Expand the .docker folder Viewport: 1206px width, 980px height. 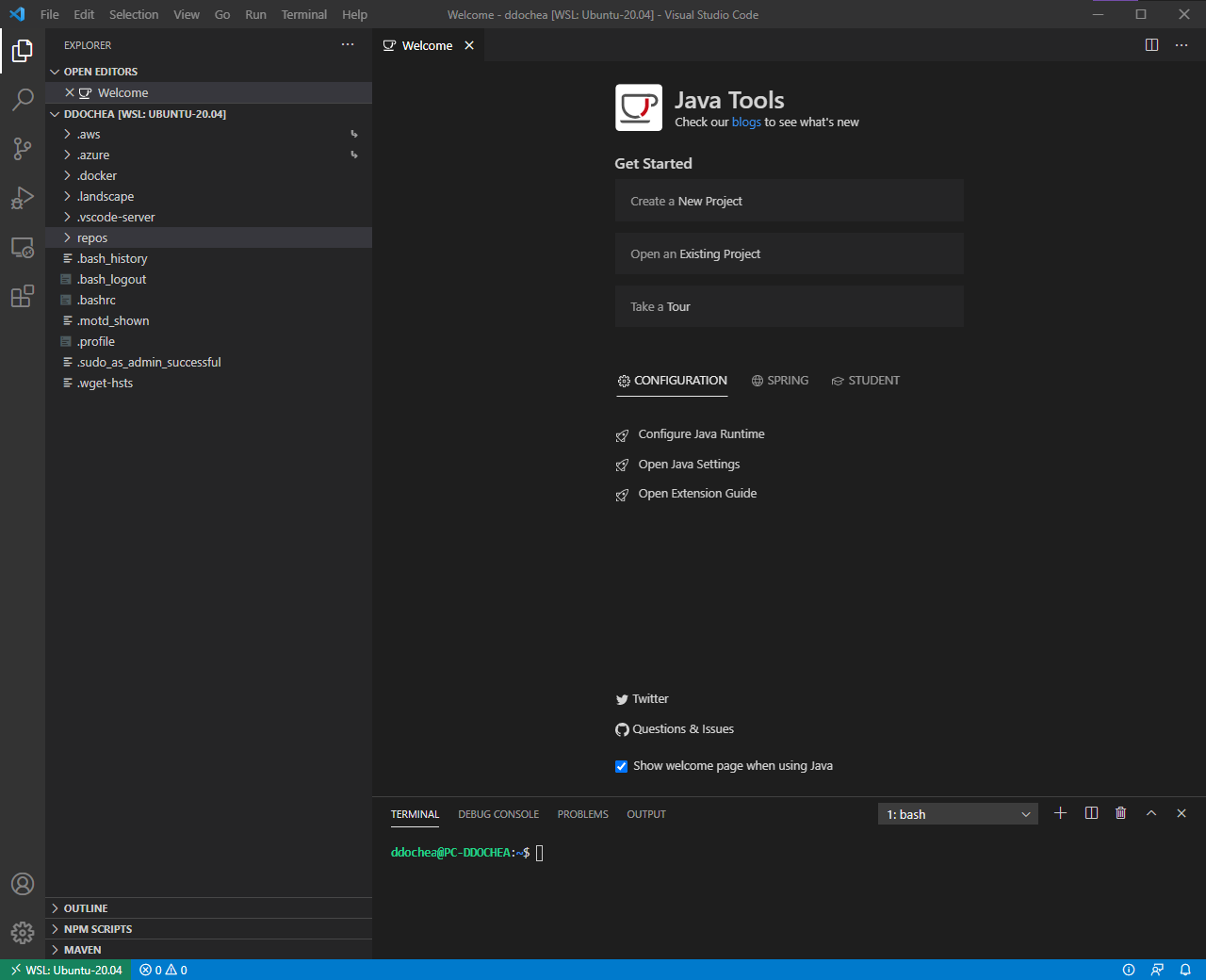point(208,175)
